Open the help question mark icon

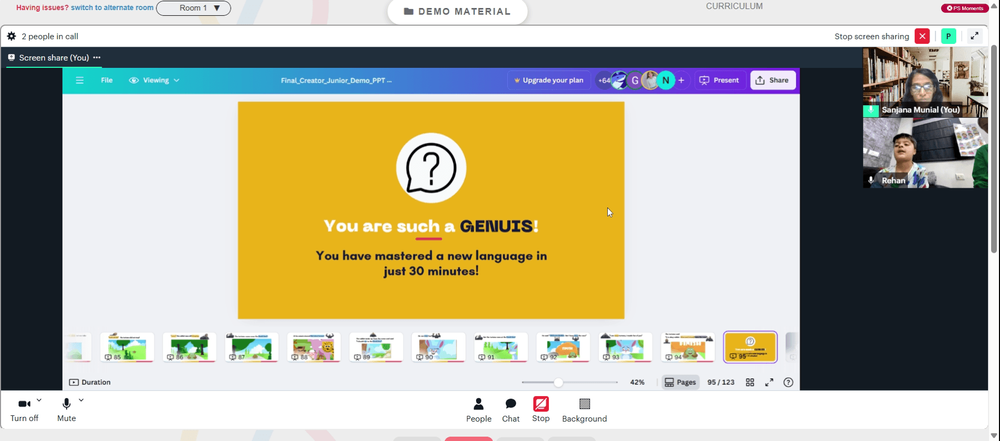click(788, 382)
